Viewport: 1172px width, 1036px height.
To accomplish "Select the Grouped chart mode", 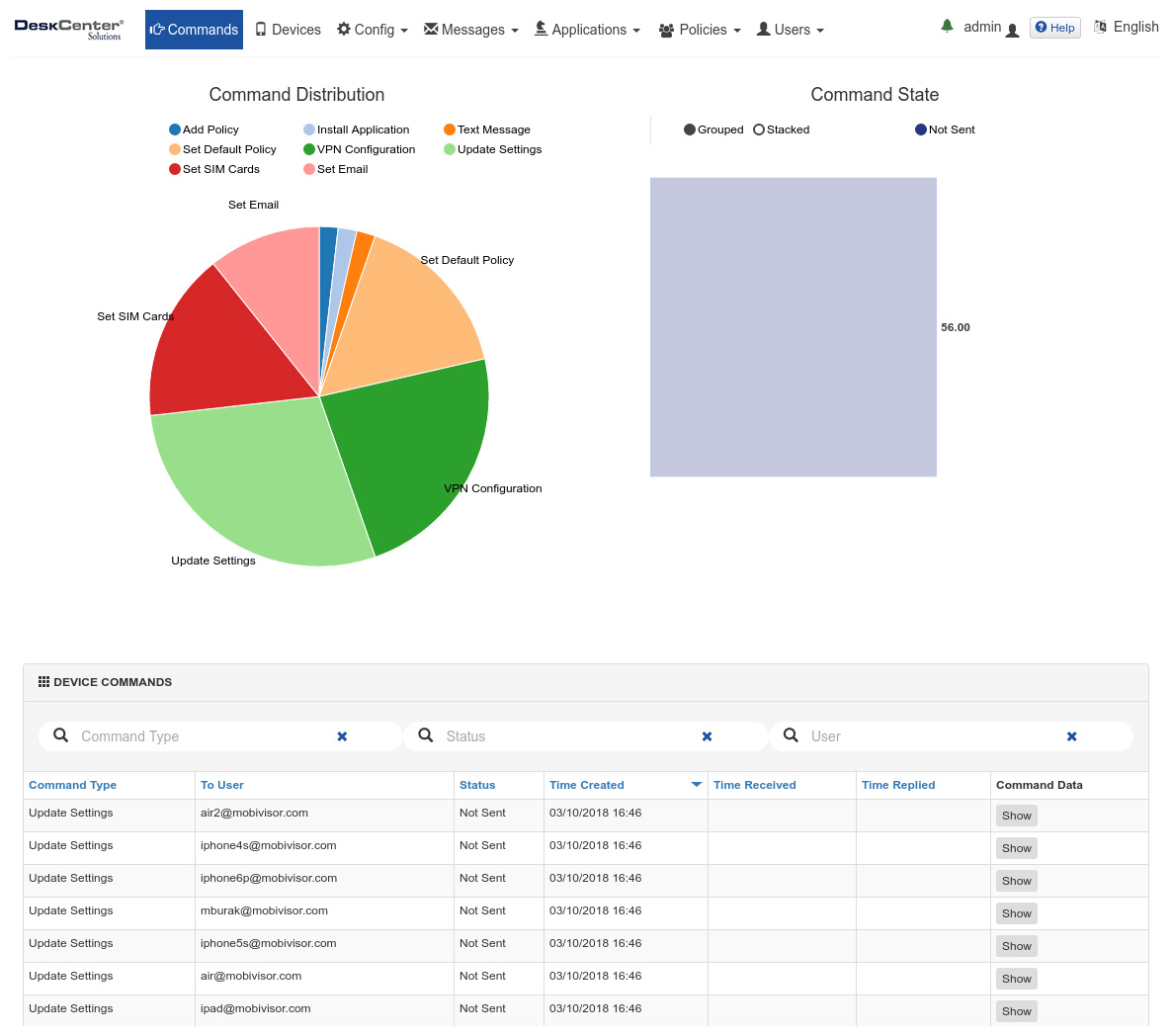I will pyautogui.click(x=690, y=129).
